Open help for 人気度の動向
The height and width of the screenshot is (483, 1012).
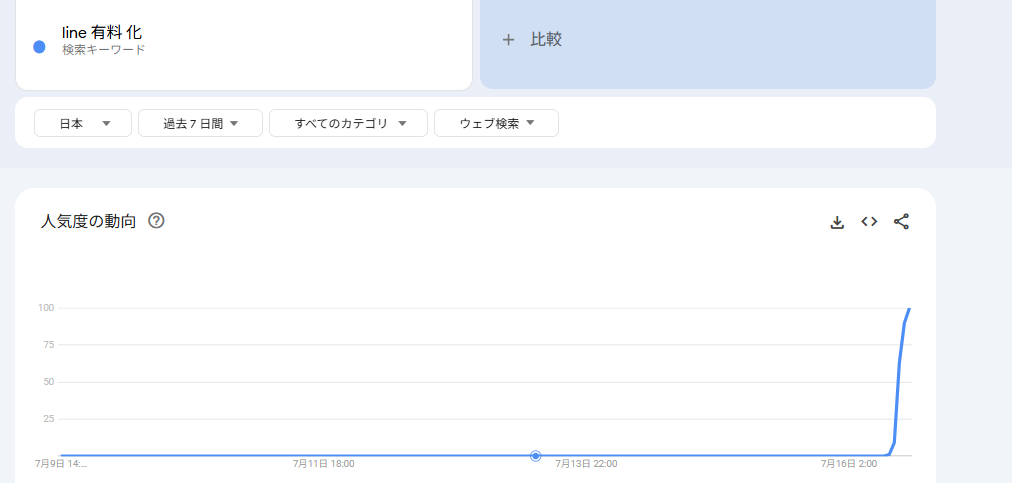click(156, 221)
